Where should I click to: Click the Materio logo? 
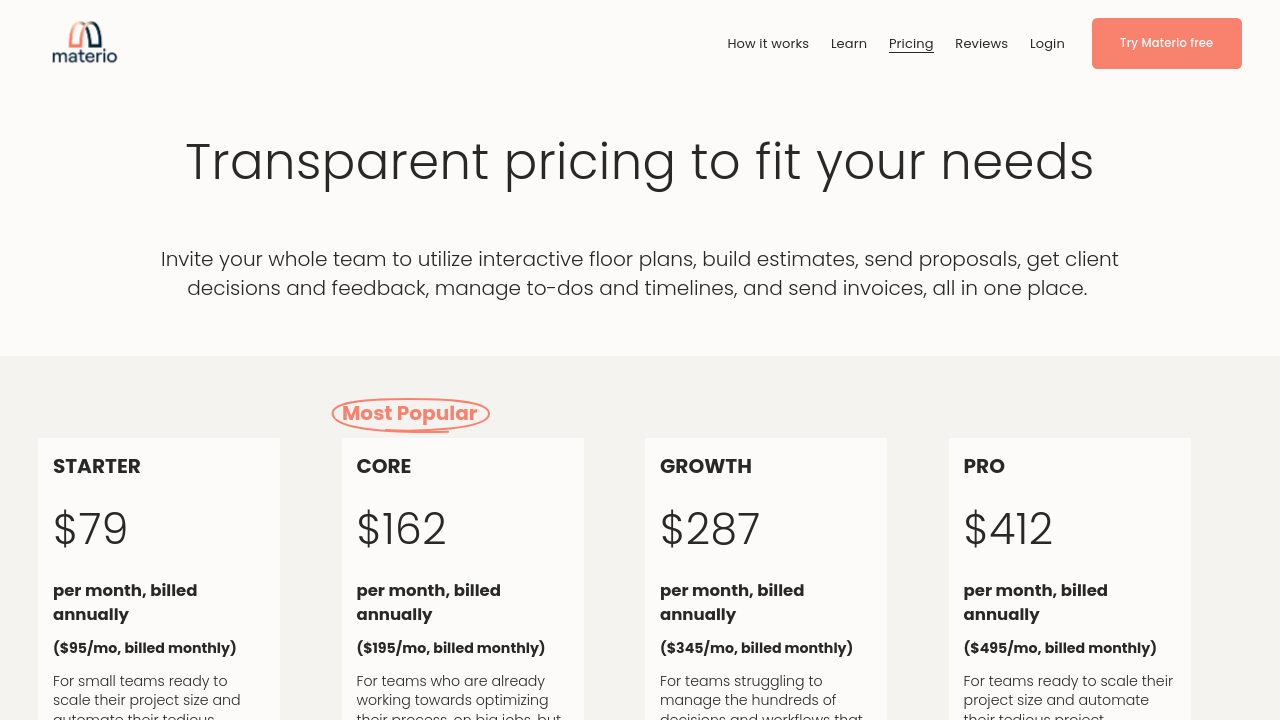click(85, 43)
